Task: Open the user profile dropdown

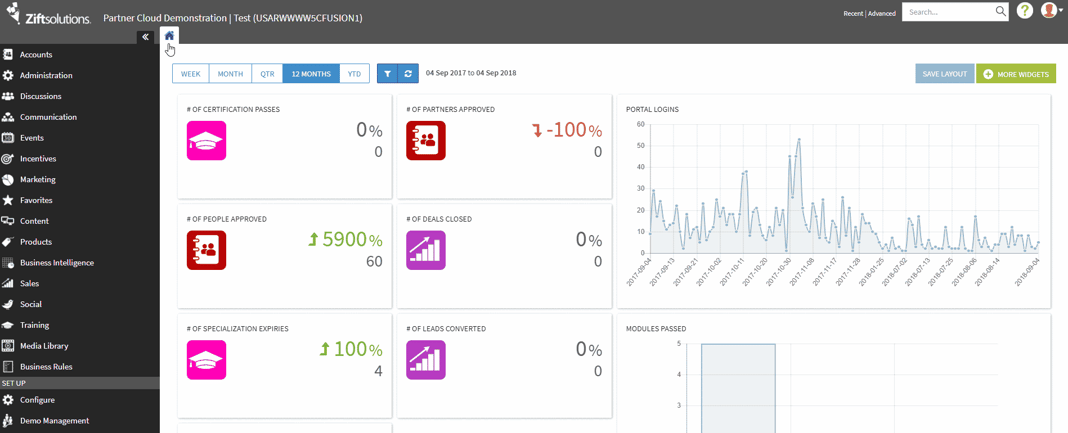Action: (1051, 11)
